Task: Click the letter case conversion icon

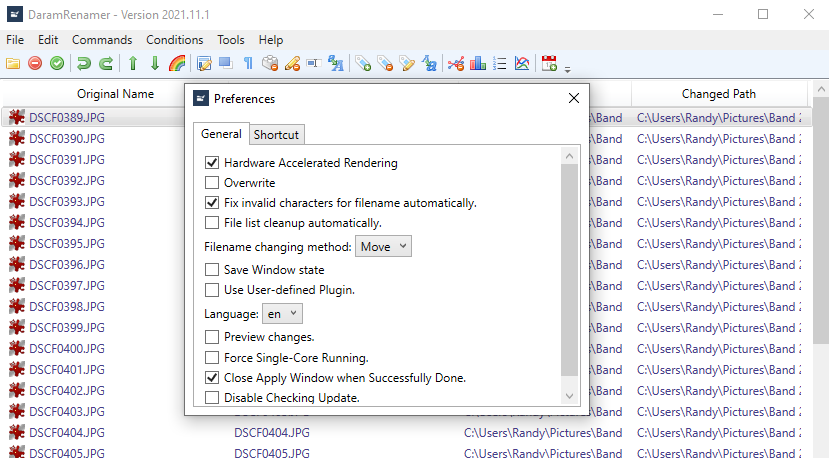Action: pyautogui.click(x=336, y=64)
